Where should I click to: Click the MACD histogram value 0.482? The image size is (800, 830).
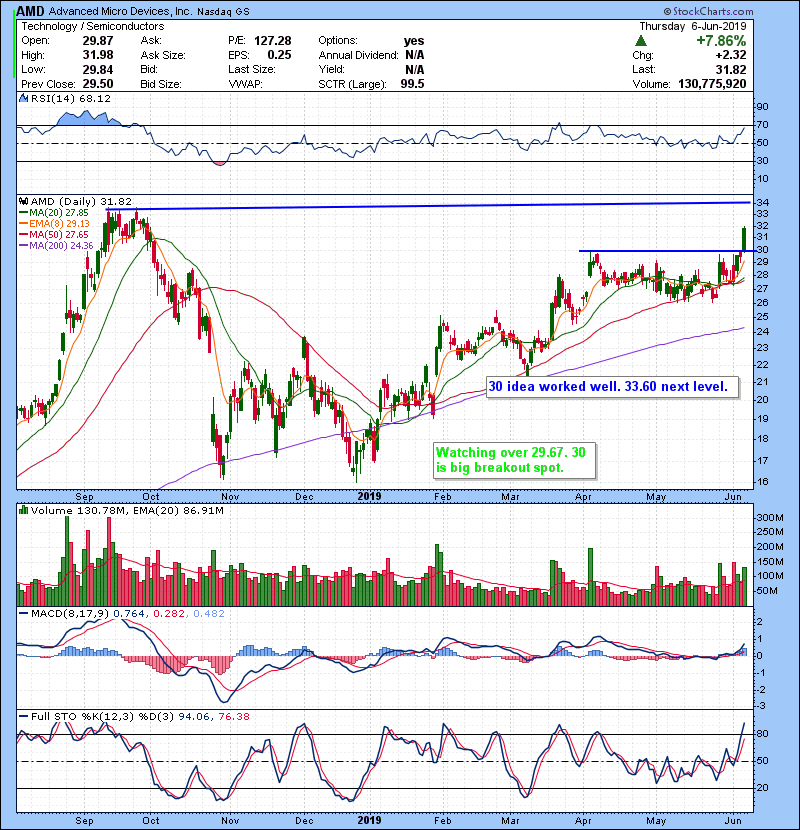209,614
